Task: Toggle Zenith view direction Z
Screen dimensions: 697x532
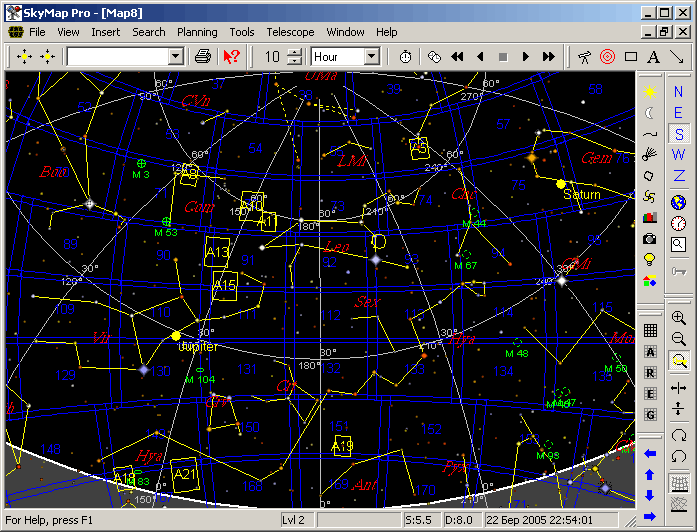Action: tap(678, 176)
